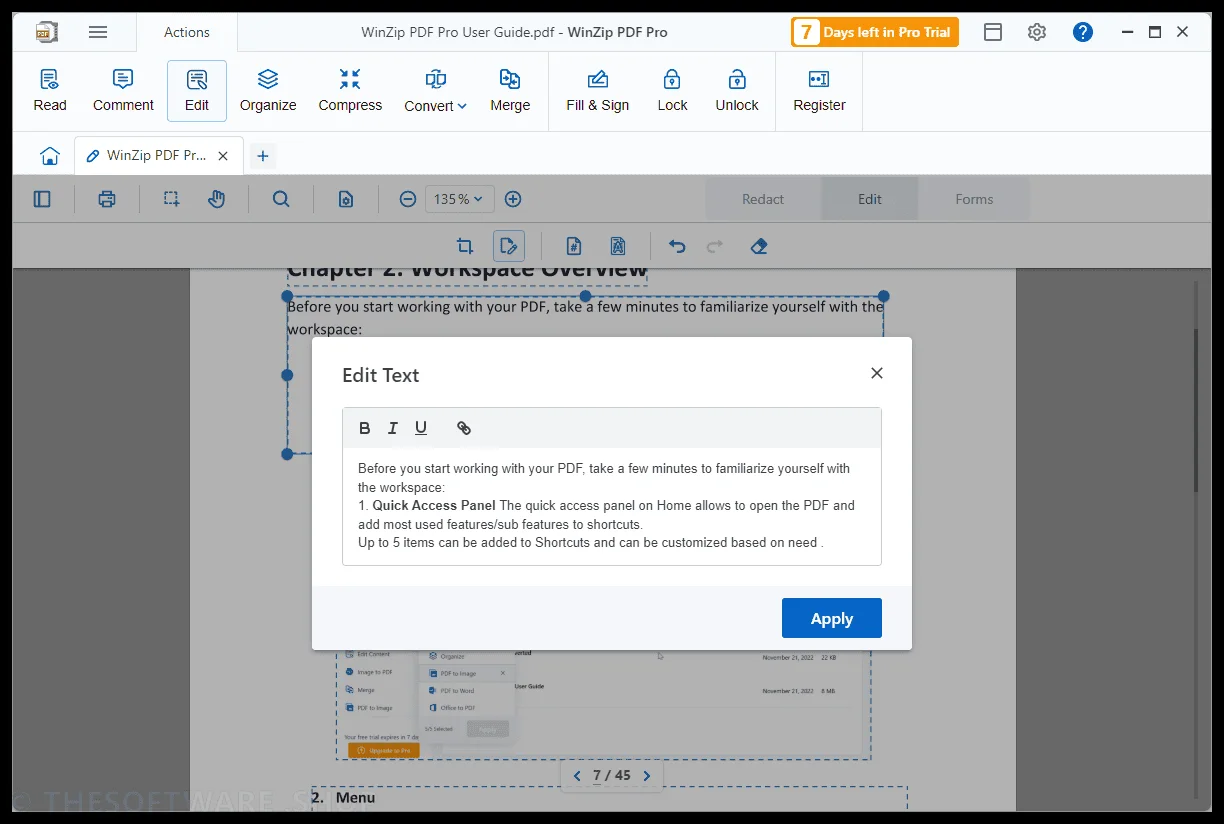Screen dimensions: 1224x824
Task: Click the Register button
Action: coord(819,91)
